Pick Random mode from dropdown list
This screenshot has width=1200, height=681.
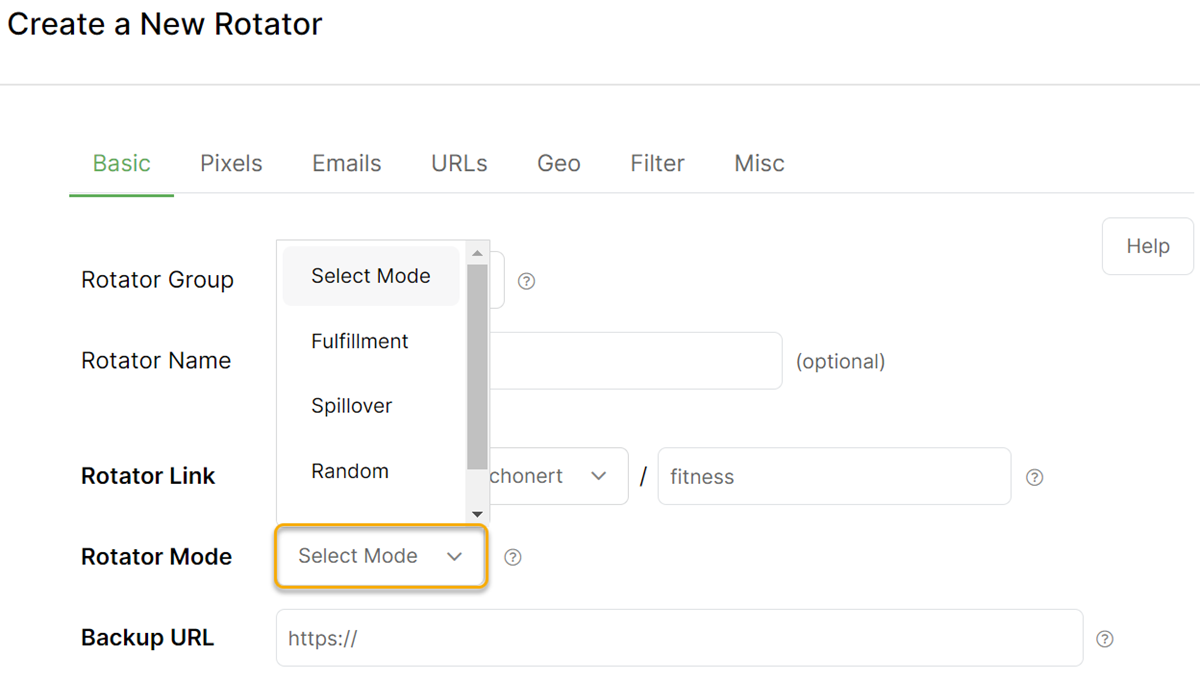[350, 471]
